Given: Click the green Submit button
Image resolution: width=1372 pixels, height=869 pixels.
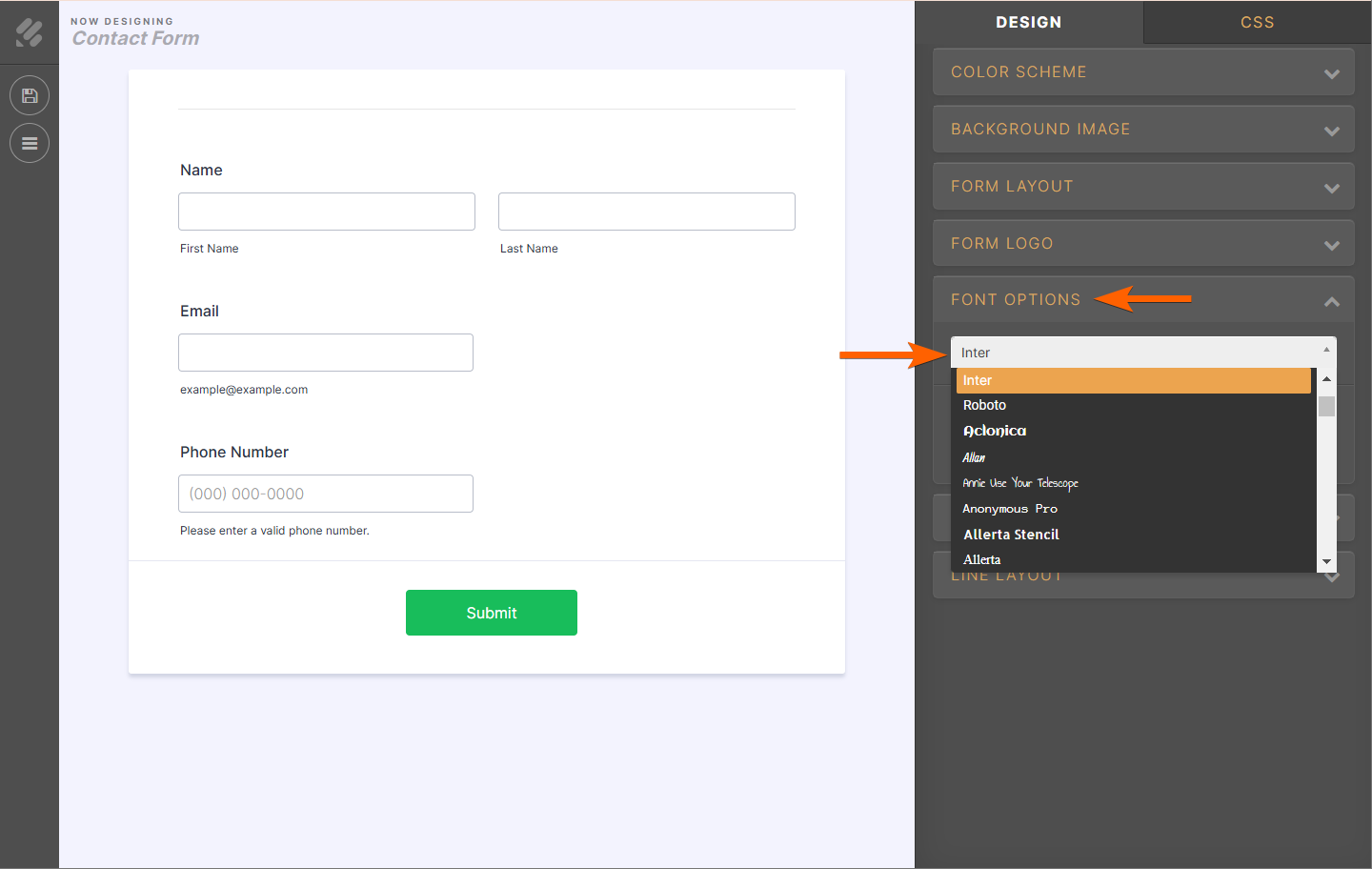Looking at the screenshot, I should click(x=491, y=613).
